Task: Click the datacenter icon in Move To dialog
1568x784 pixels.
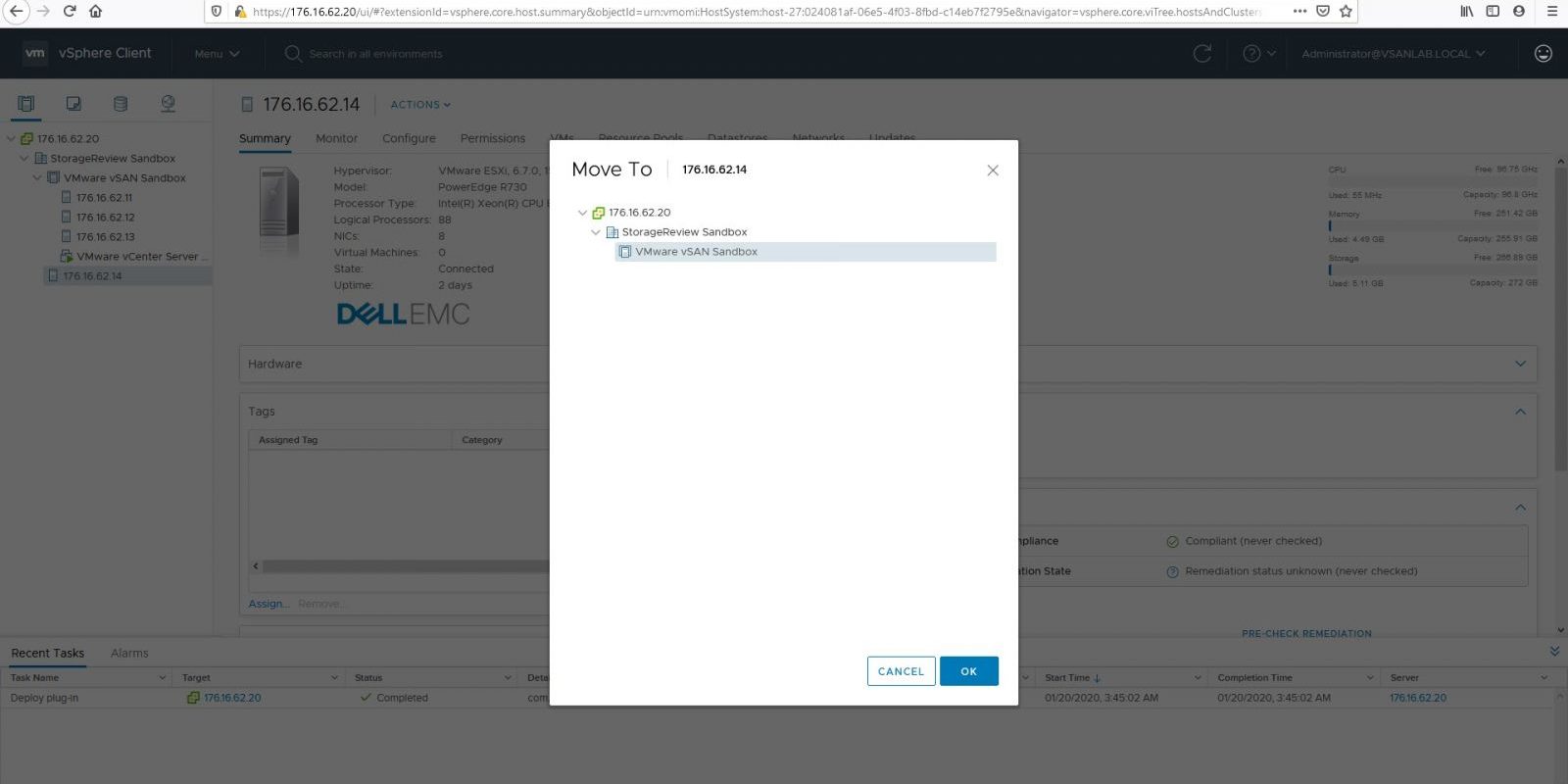Action: 612,232
